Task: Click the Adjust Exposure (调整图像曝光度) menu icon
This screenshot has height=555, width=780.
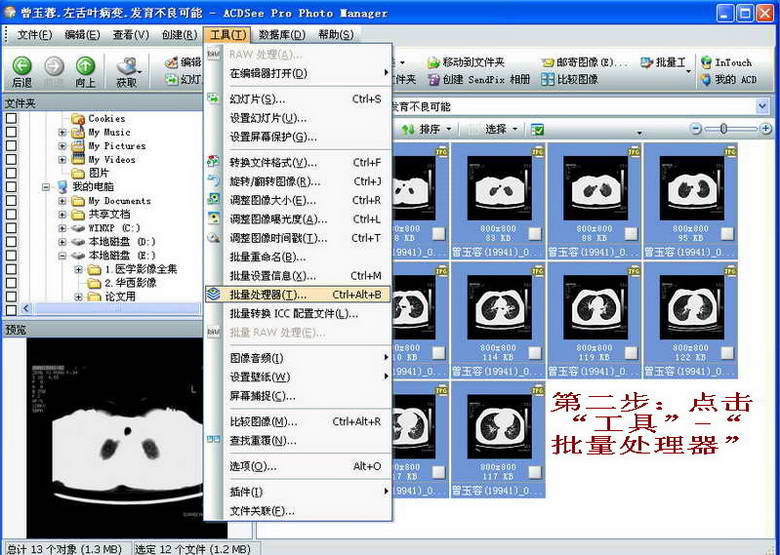Action: click(213, 218)
